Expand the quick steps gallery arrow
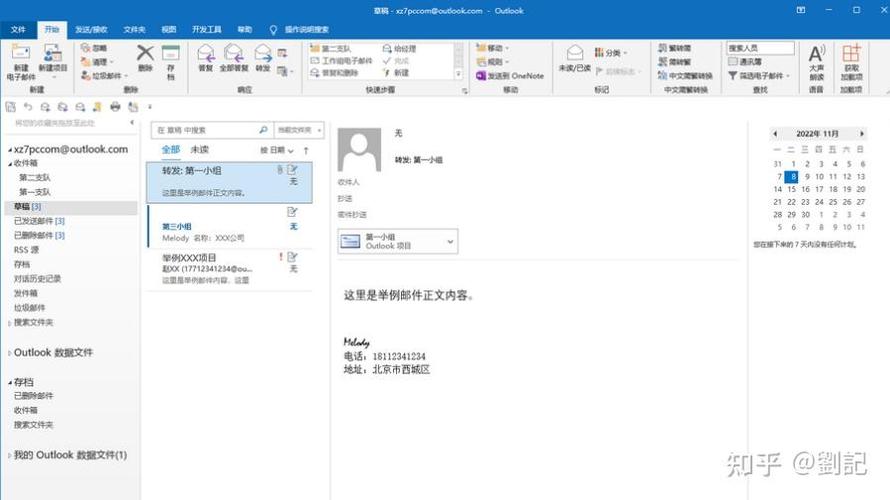This screenshot has width=890, height=500. 459,74
